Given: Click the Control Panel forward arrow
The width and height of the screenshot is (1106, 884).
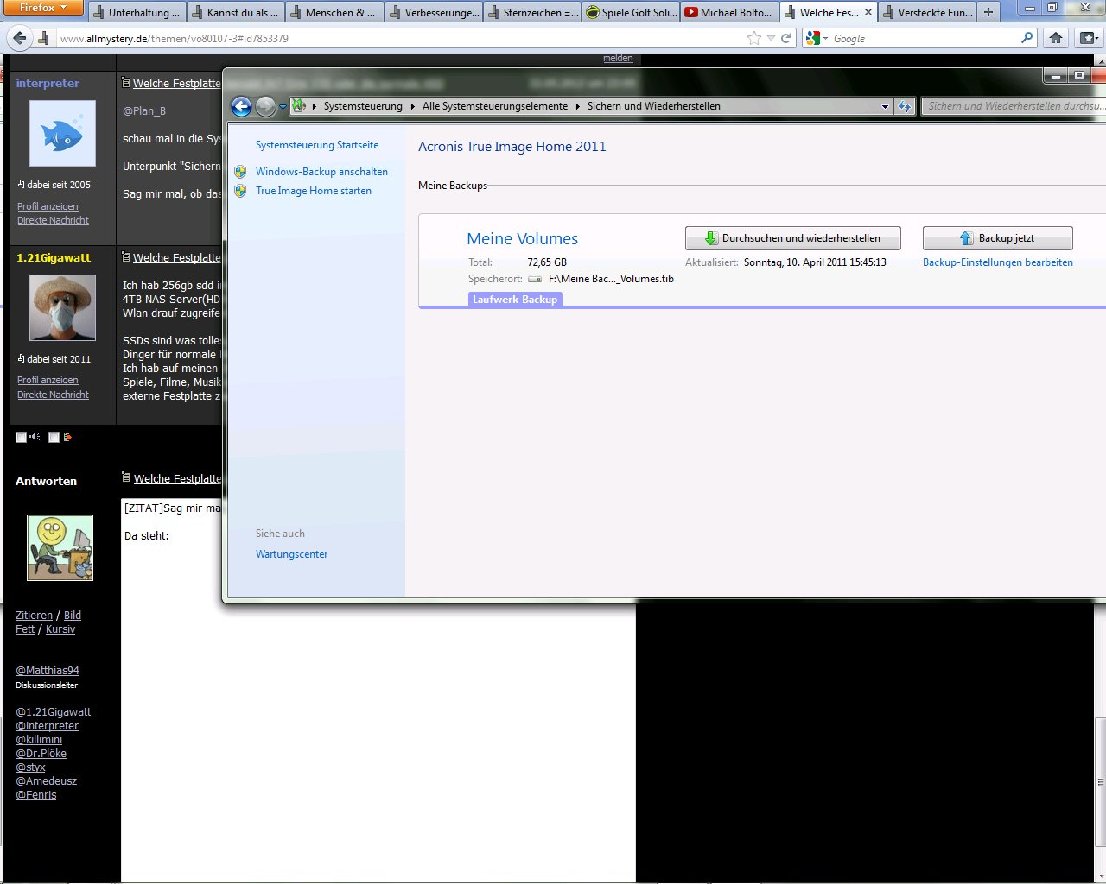Looking at the screenshot, I should click(x=265, y=107).
